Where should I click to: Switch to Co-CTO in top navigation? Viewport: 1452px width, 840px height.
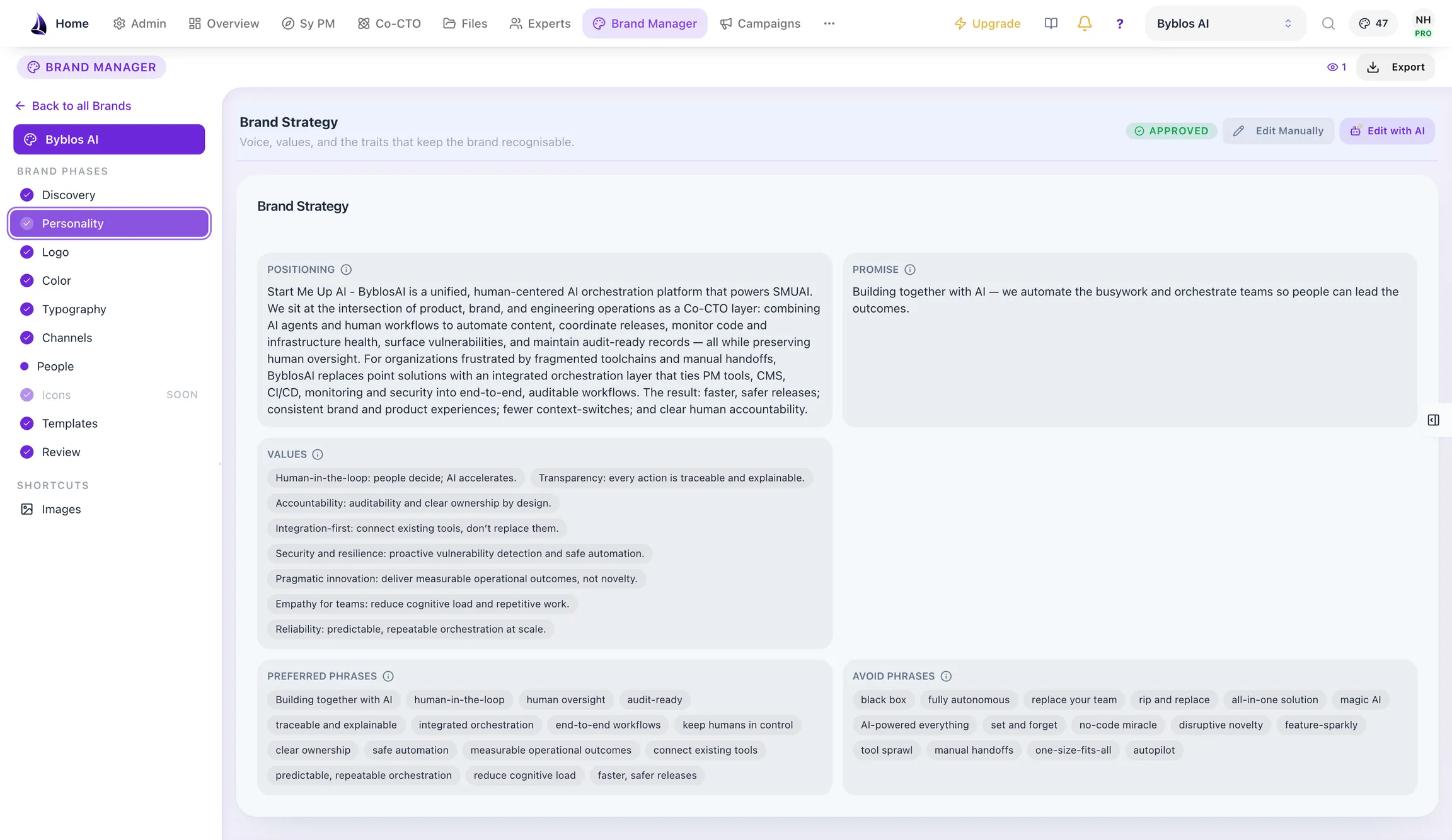[389, 23]
